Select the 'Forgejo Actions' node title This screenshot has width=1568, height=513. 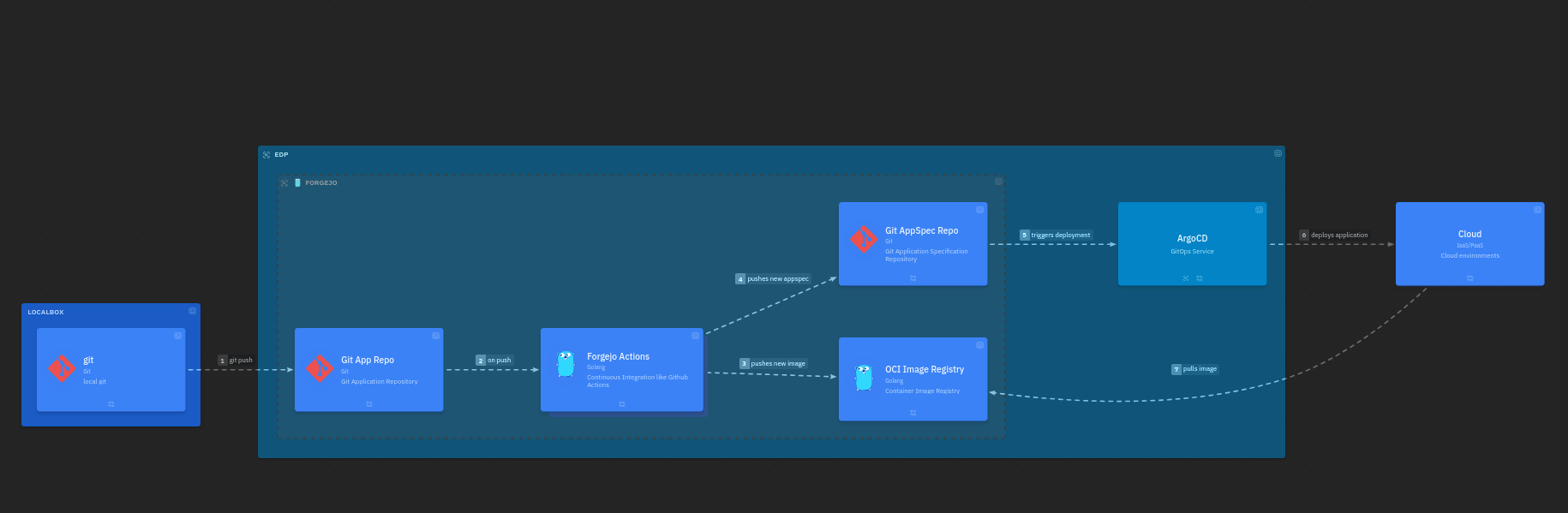coord(618,357)
